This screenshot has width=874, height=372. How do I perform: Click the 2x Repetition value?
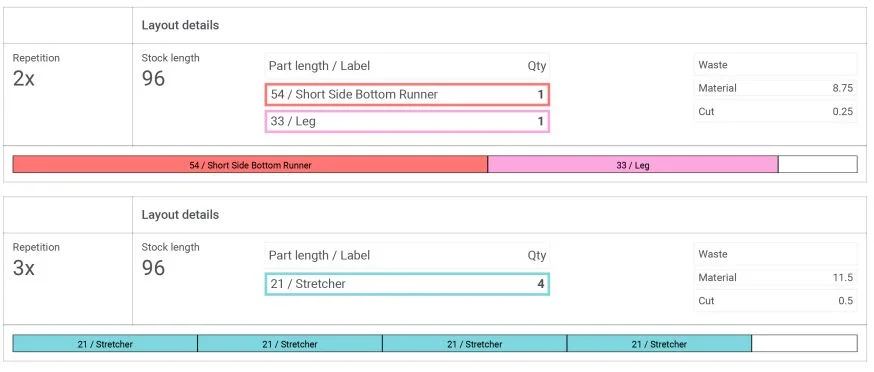23,79
